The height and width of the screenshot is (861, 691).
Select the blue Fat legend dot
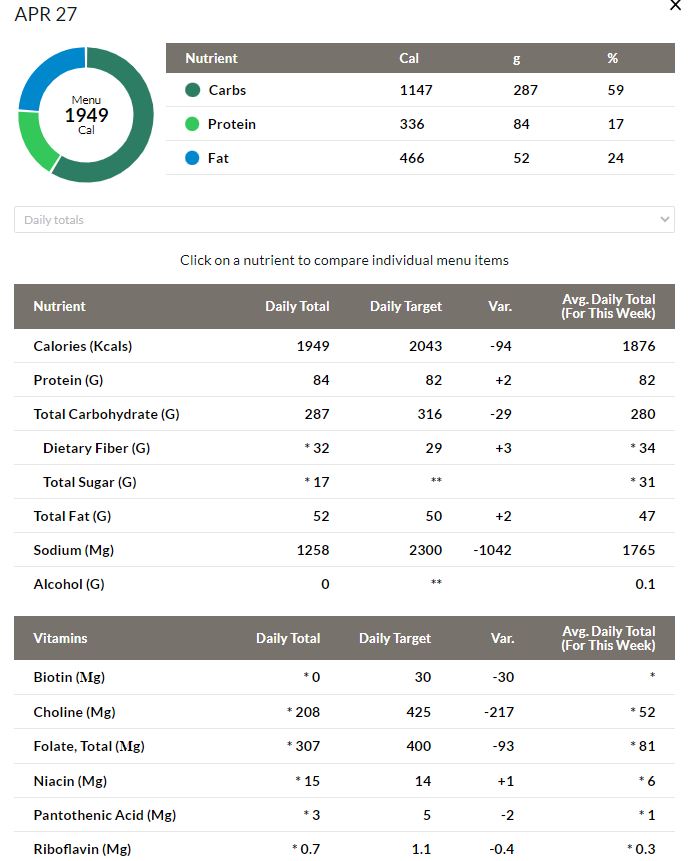[192, 158]
